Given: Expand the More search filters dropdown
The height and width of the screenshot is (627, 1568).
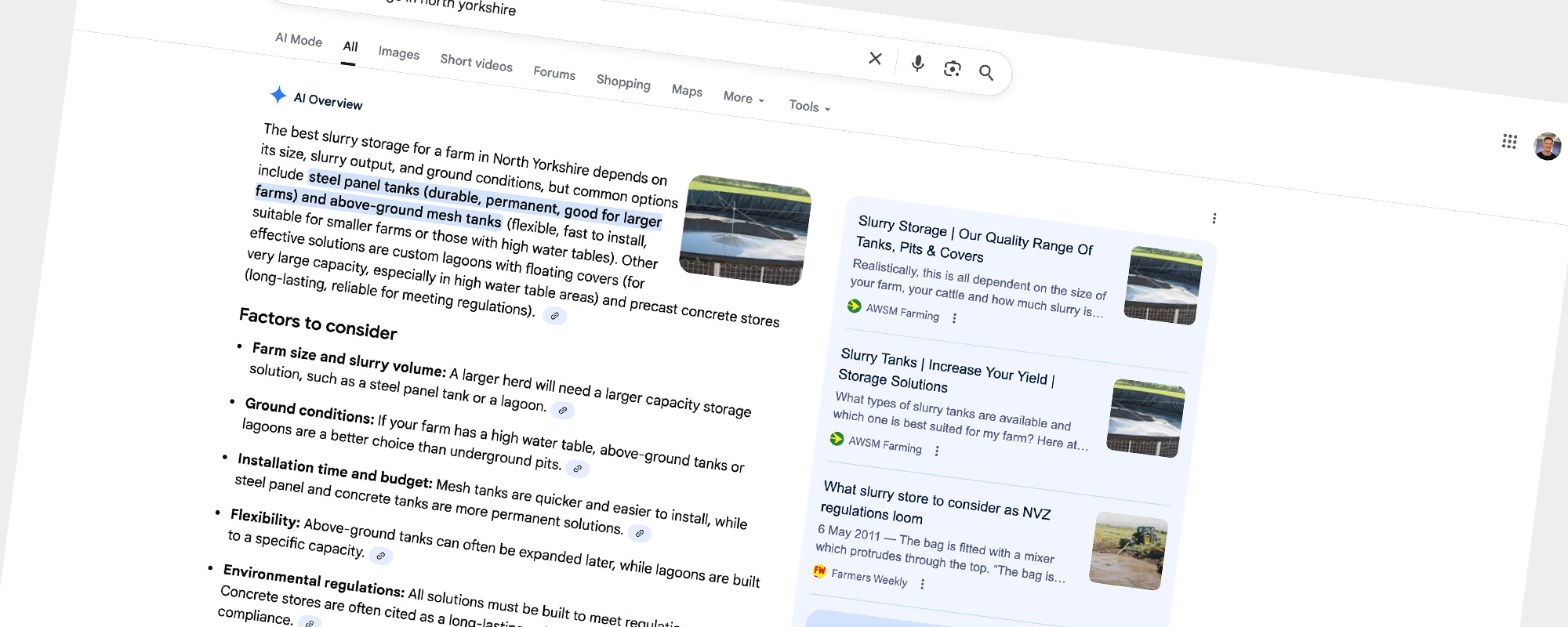Looking at the screenshot, I should pyautogui.click(x=743, y=98).
